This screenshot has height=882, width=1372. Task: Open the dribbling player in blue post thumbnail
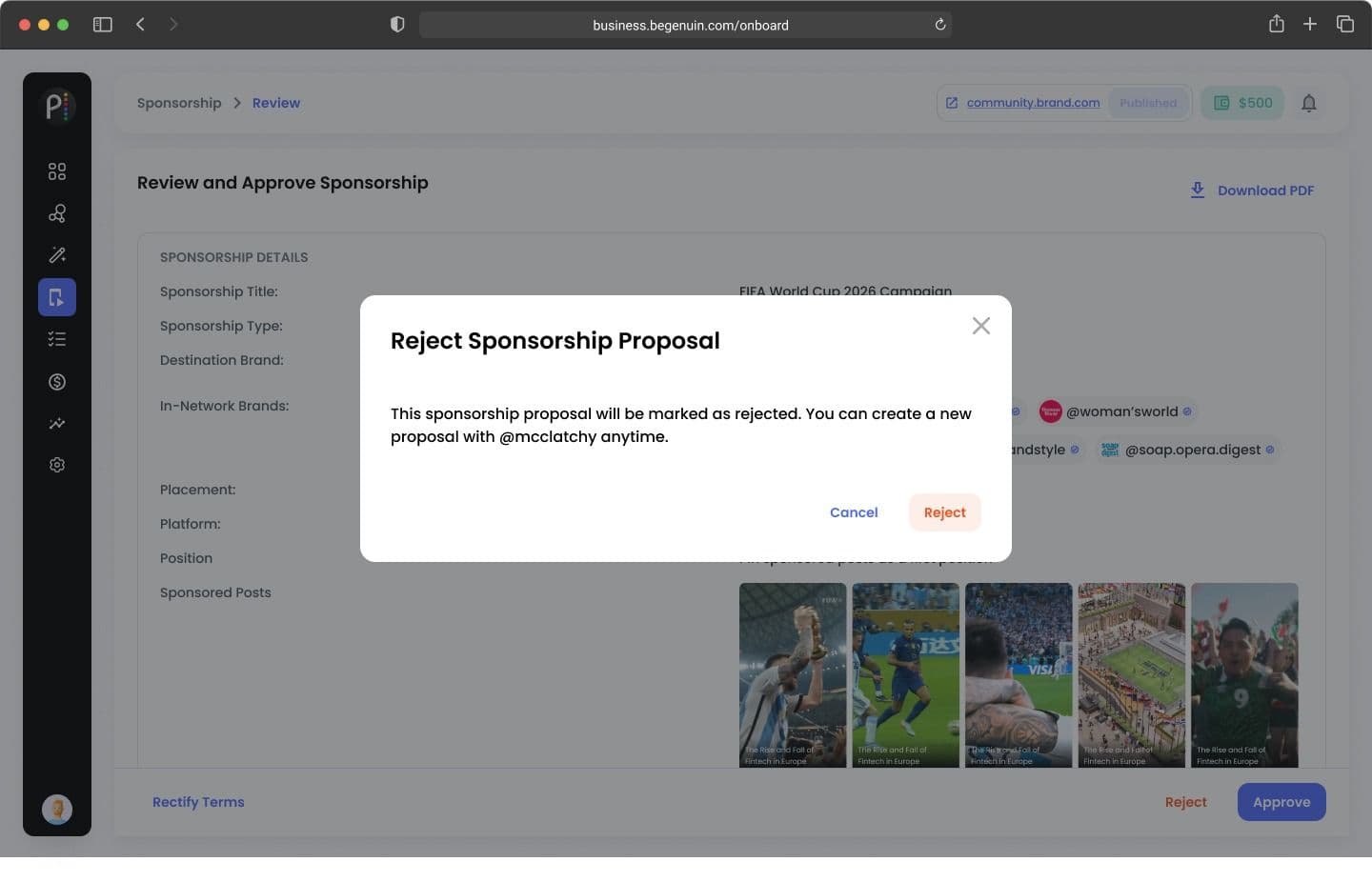click(905, 674)
